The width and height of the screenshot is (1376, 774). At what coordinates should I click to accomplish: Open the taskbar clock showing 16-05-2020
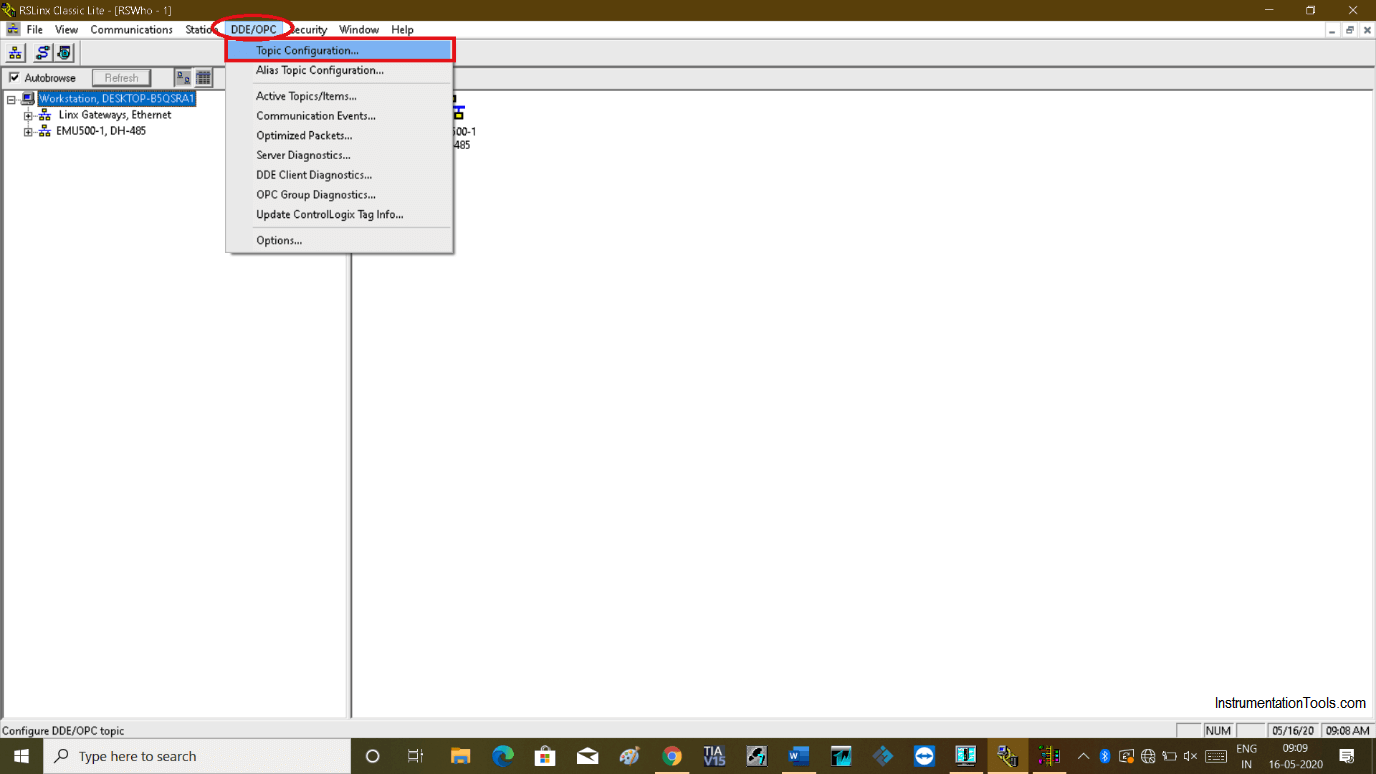(1296, 756)
